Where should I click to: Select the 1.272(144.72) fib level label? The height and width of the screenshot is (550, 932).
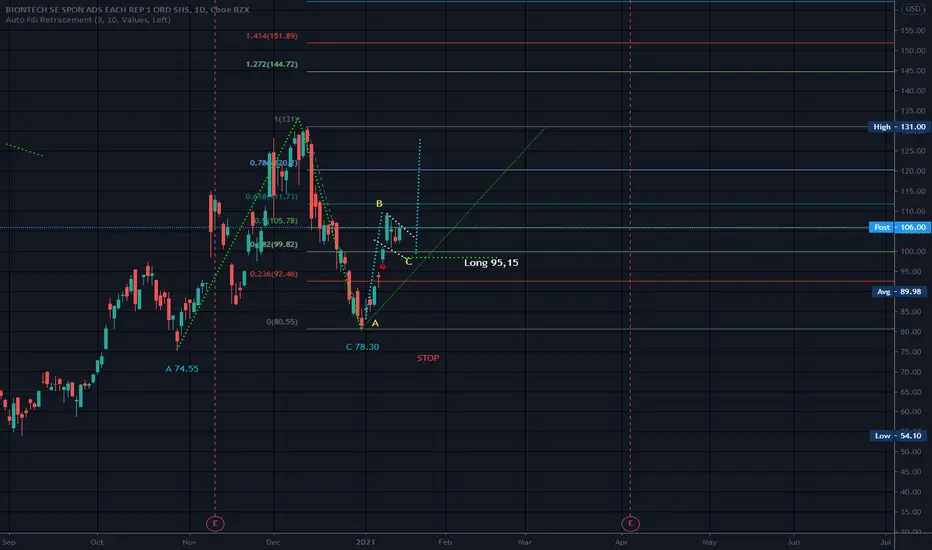coord(272,64)
